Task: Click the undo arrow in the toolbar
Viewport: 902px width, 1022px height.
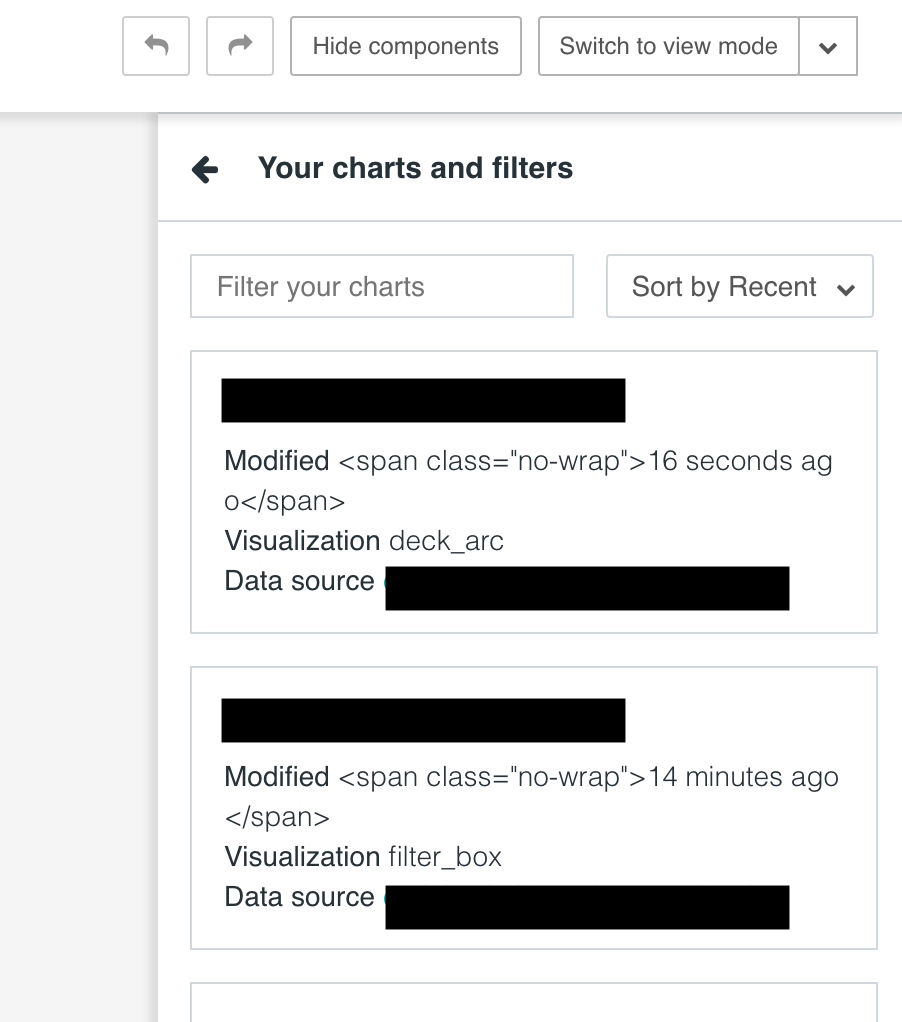Action: (x=155, y=45)
